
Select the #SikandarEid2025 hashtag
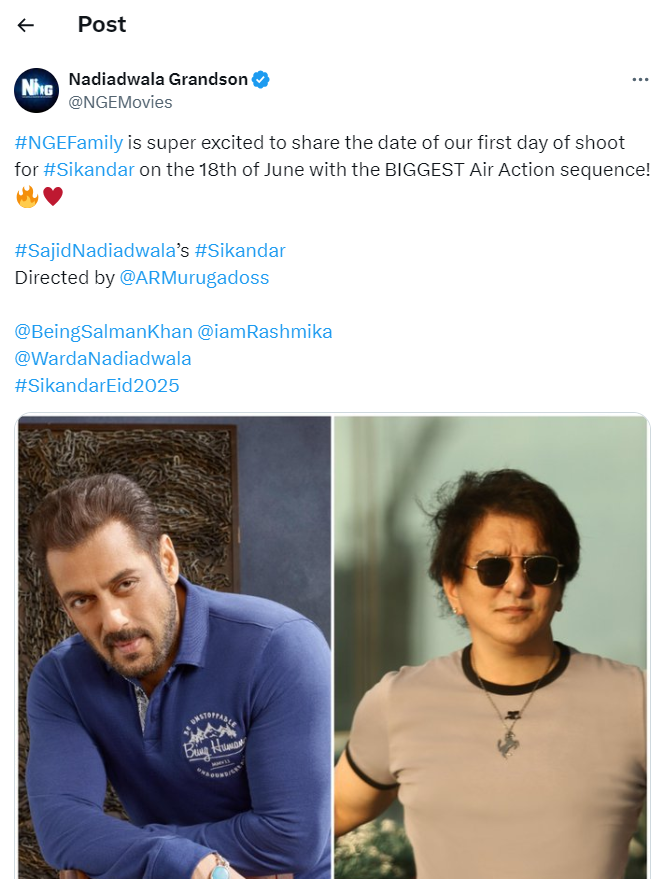[x=97, y=385]
